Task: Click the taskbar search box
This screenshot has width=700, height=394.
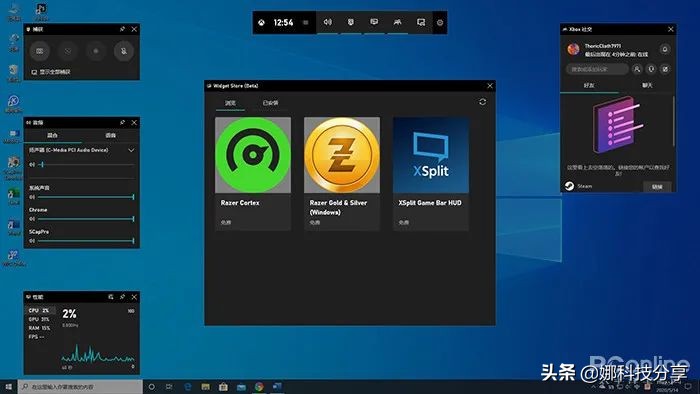Action: [80, 387]
